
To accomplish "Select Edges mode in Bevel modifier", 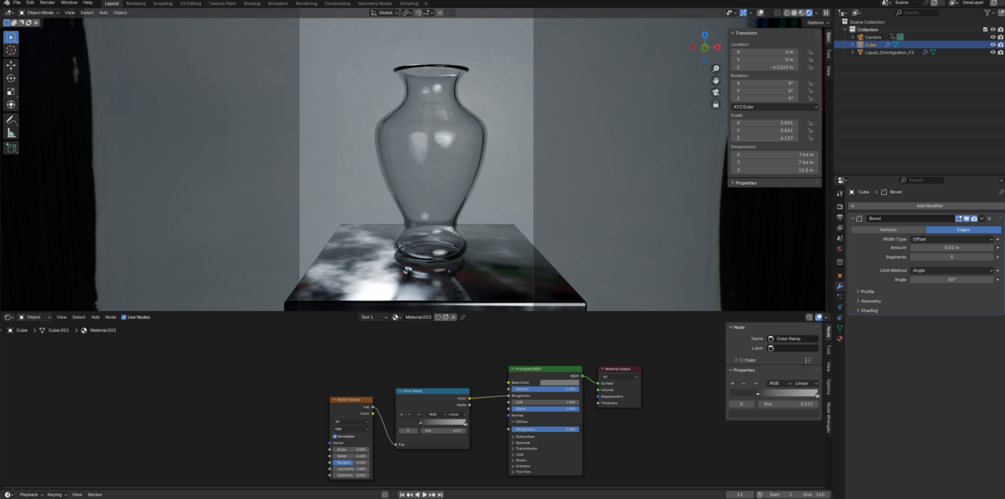I will 963,229.
